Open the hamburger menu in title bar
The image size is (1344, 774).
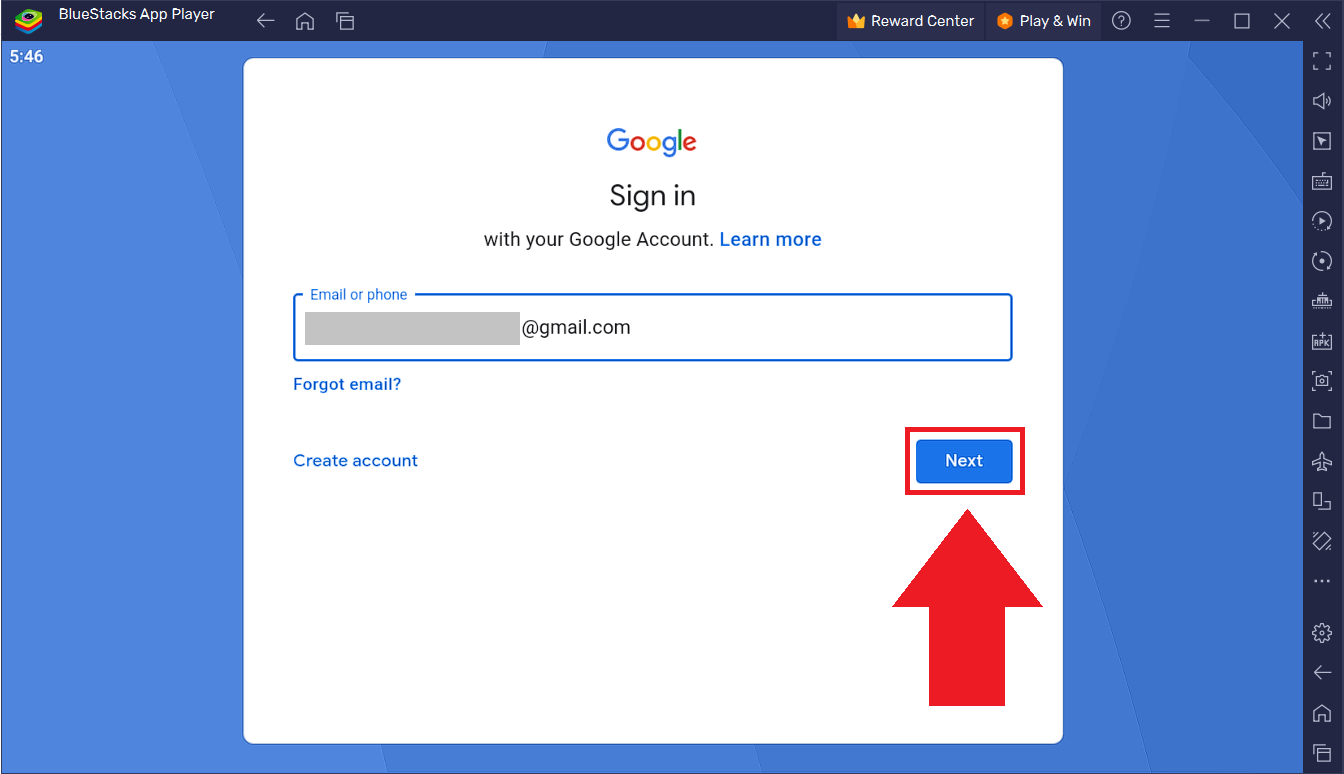[x=1162, y=21]
